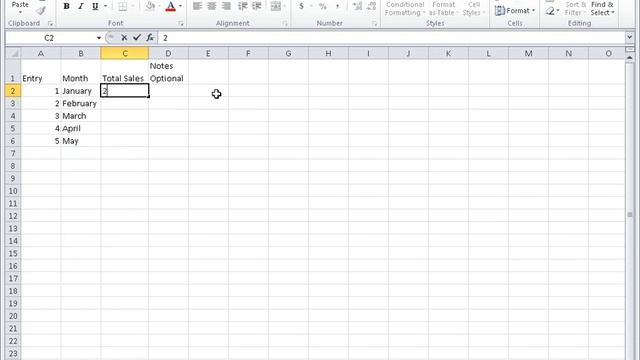Apply Comma Style format
The width and height of the screenshot is (640, 360).
click(337, 6)
